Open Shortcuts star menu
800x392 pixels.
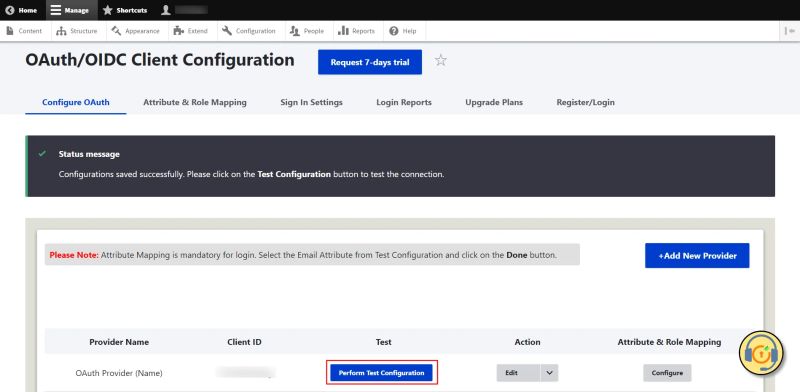pyautogui.click(x=125, y=10)
